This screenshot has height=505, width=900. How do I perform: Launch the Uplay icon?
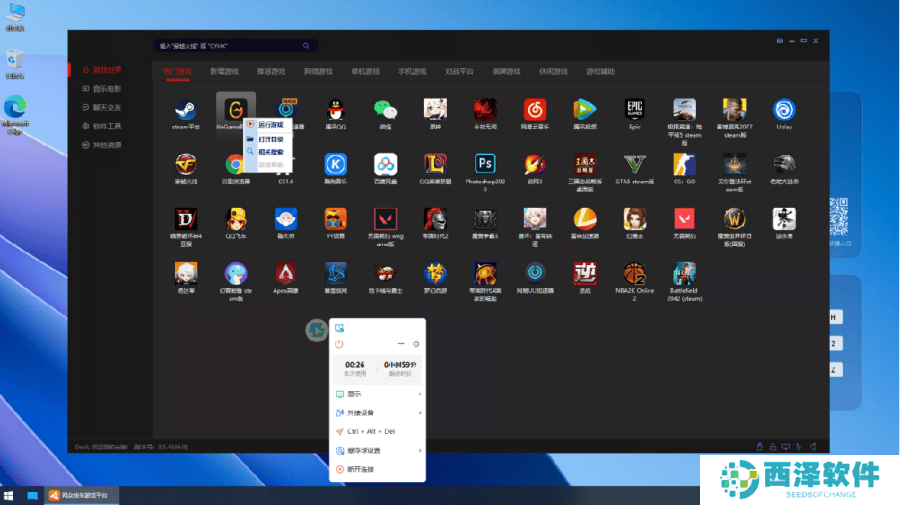coord(784,109)
